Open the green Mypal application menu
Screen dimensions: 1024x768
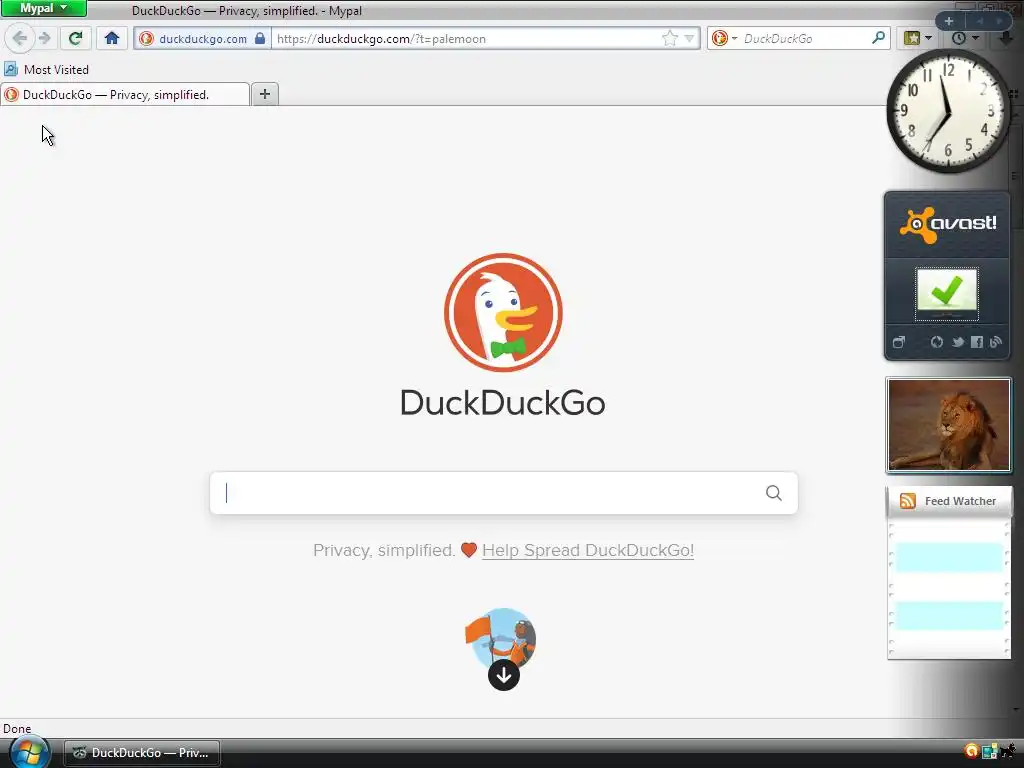coord(43,8)
